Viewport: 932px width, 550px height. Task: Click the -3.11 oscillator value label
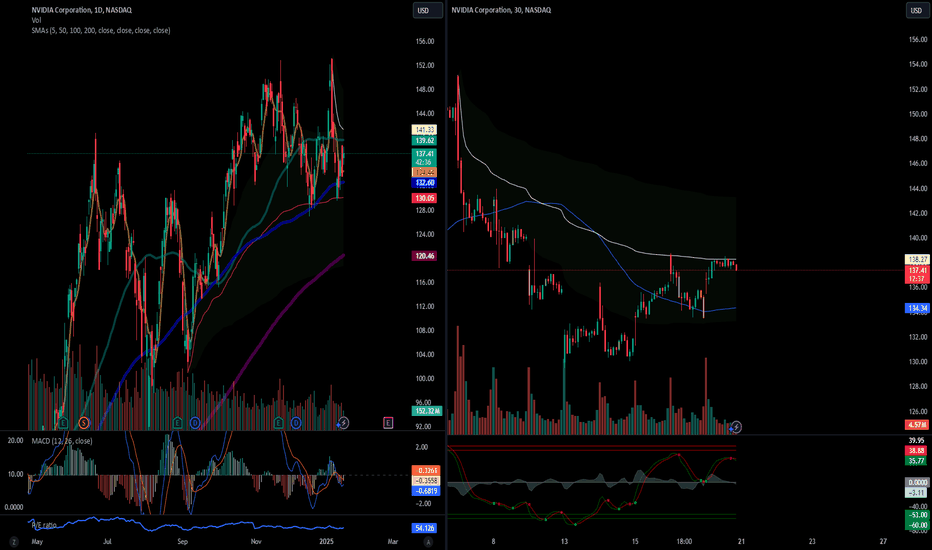pos(917,492)
